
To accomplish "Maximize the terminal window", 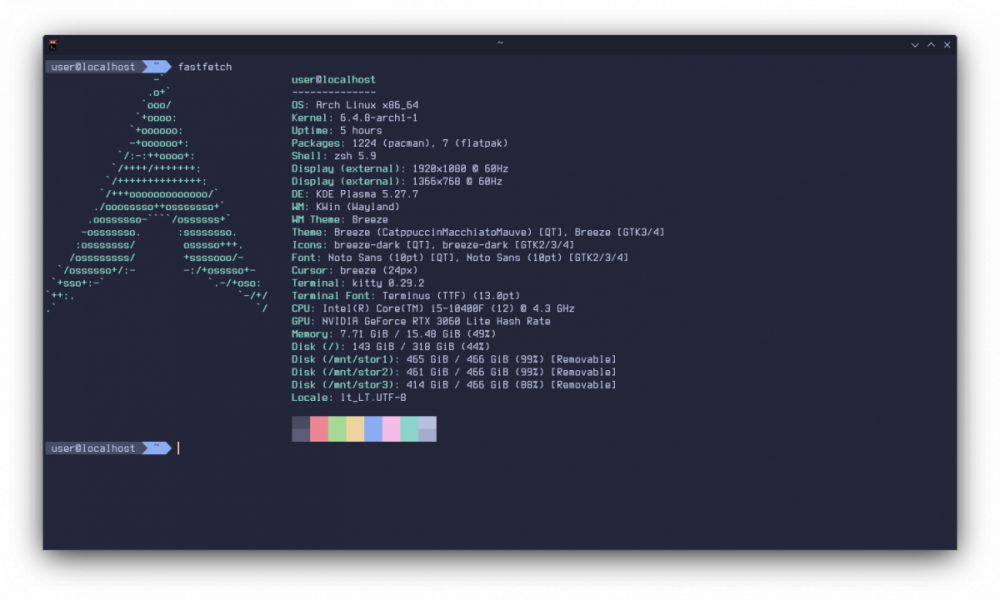I will point(931,45).
